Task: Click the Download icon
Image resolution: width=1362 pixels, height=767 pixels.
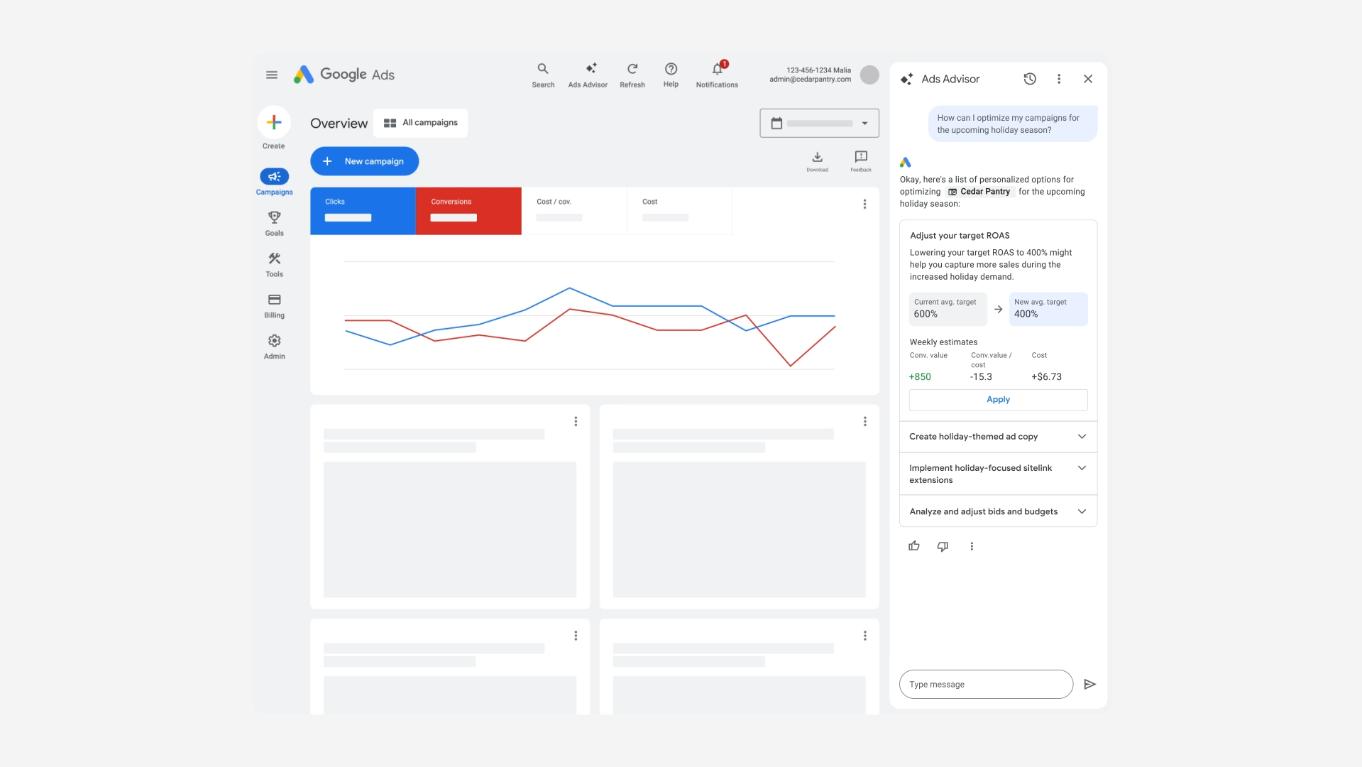Action: click(817, 160)
